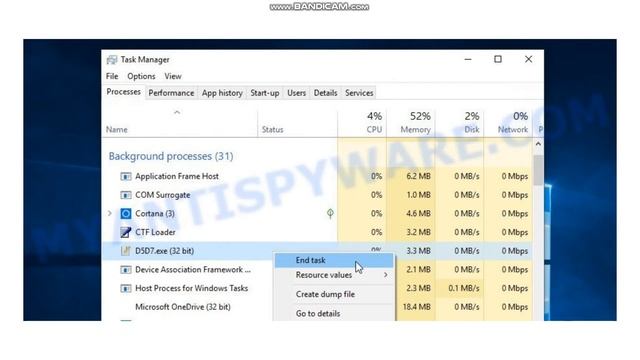Click the CTF Loader pen icon

click(126, 232)
